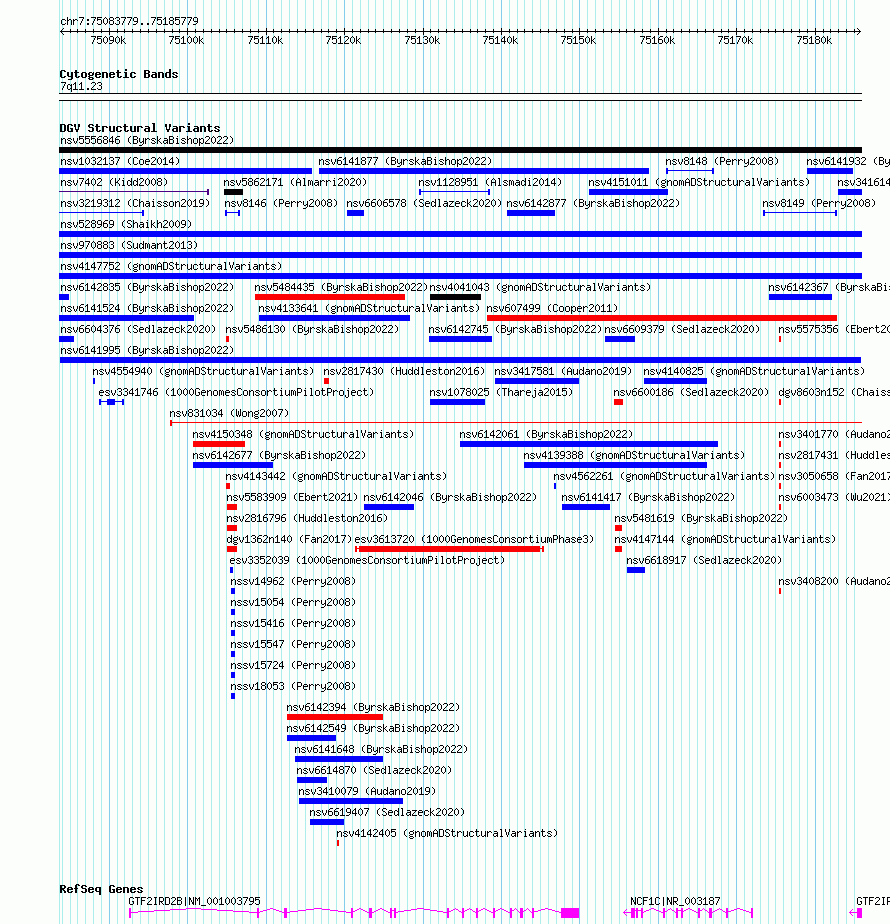The width and height of the screenshot is (890, 924).
Task: Click the chr7:75083779..75185779 coordinates text
Action: [129, 21]
